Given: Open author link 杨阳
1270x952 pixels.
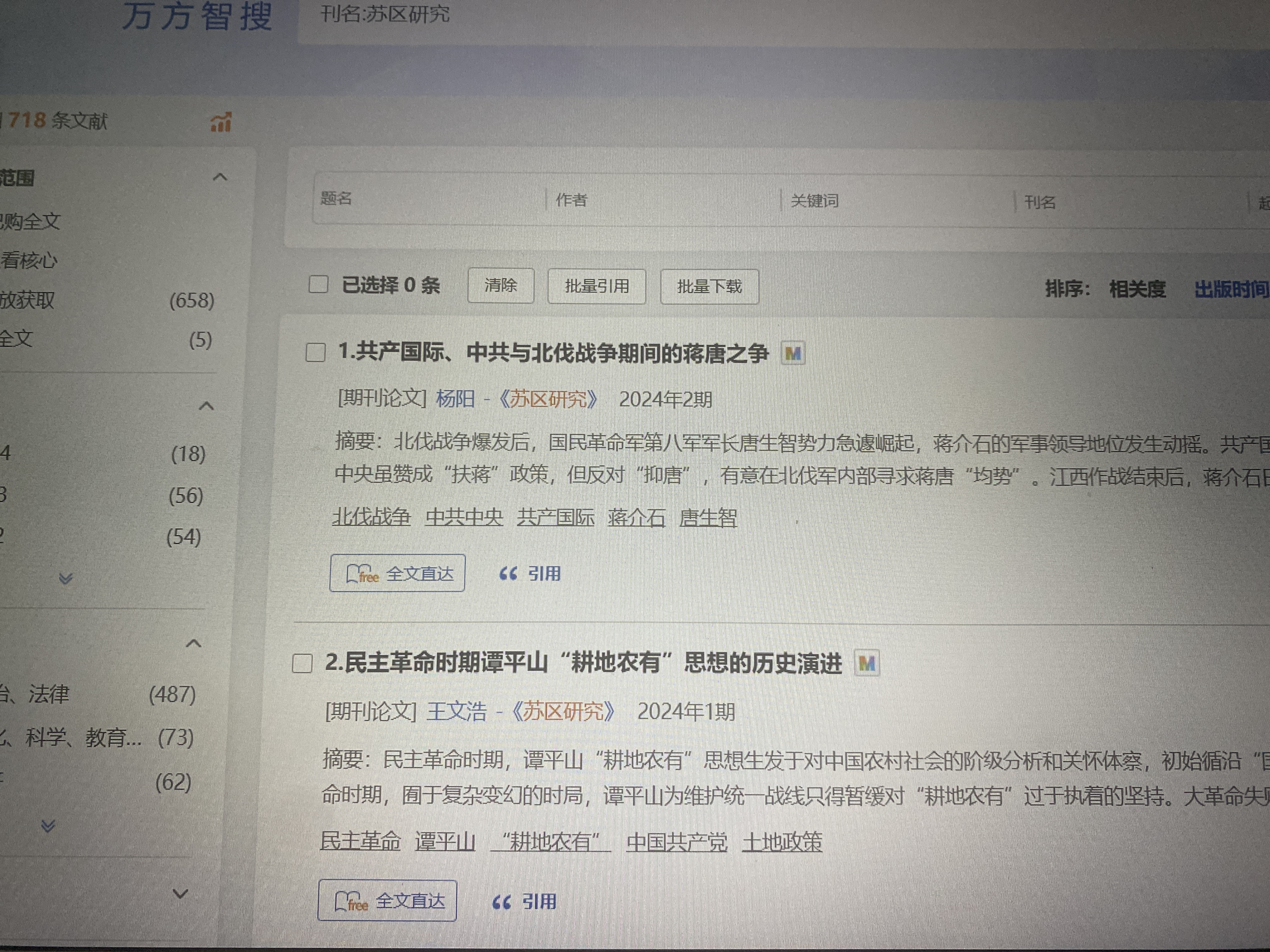Looking at the screenshot, I should [455, 398].
